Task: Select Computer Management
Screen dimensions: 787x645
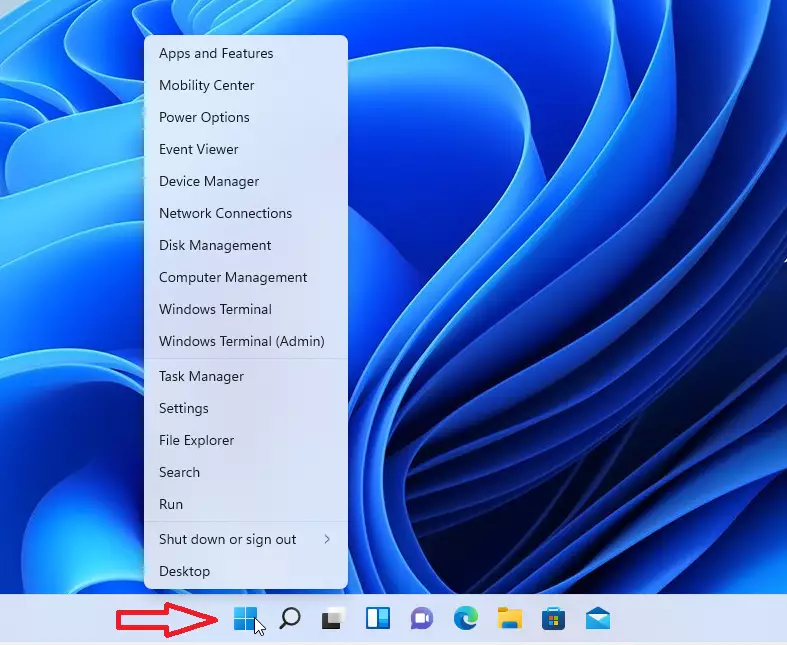Action: pyautogui.click(x=246, y=278)
